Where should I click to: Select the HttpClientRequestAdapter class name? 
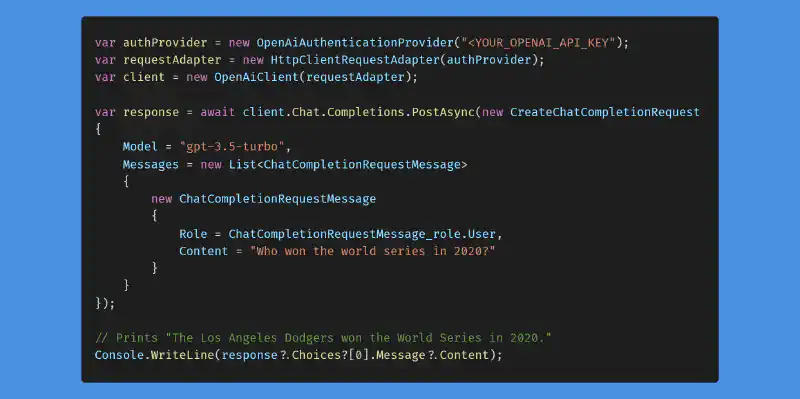355,60
